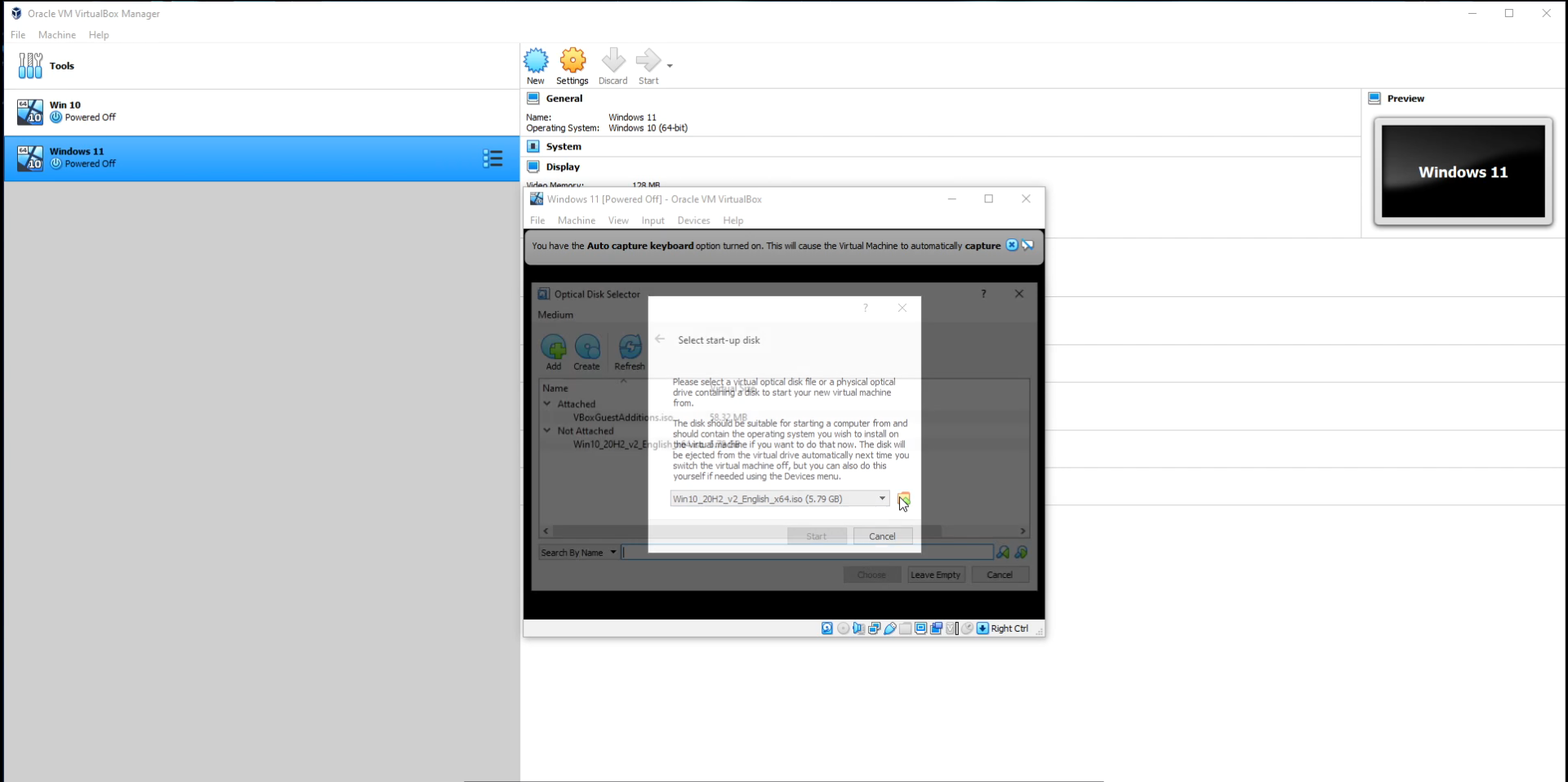This screenshot has height=782, width=1568.
Task: Create a New virtual machine from the toolbar
Action: [x=536, y=66]
